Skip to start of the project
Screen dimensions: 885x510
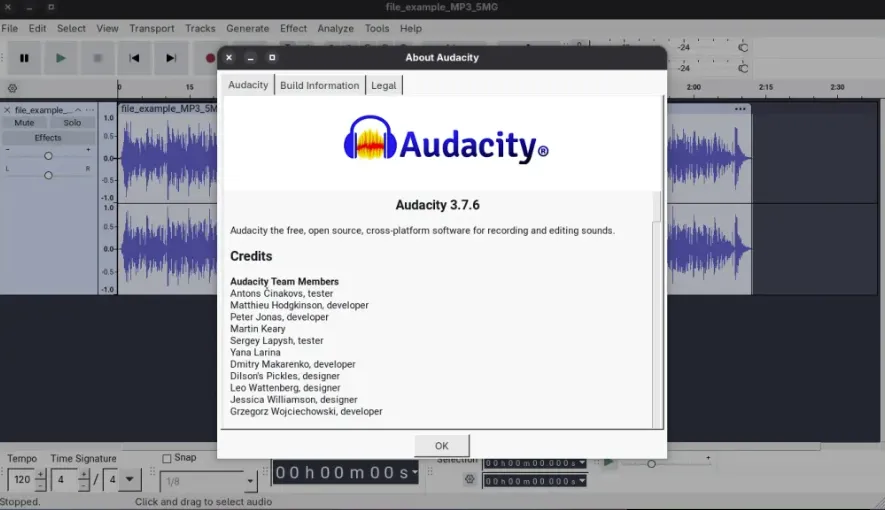tap(134, 58)
